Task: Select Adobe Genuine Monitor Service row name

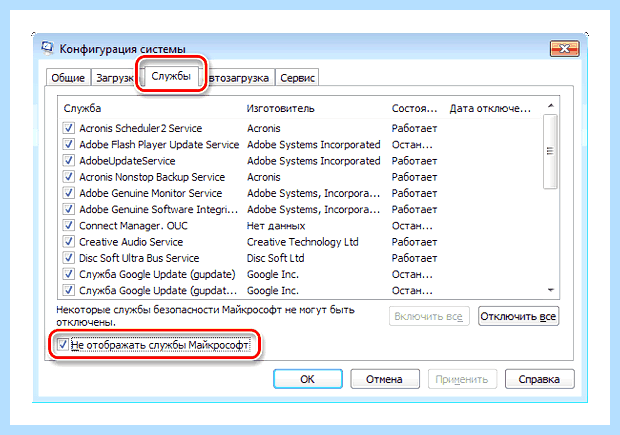Action: pyautogui.click(x=151, y=193)
